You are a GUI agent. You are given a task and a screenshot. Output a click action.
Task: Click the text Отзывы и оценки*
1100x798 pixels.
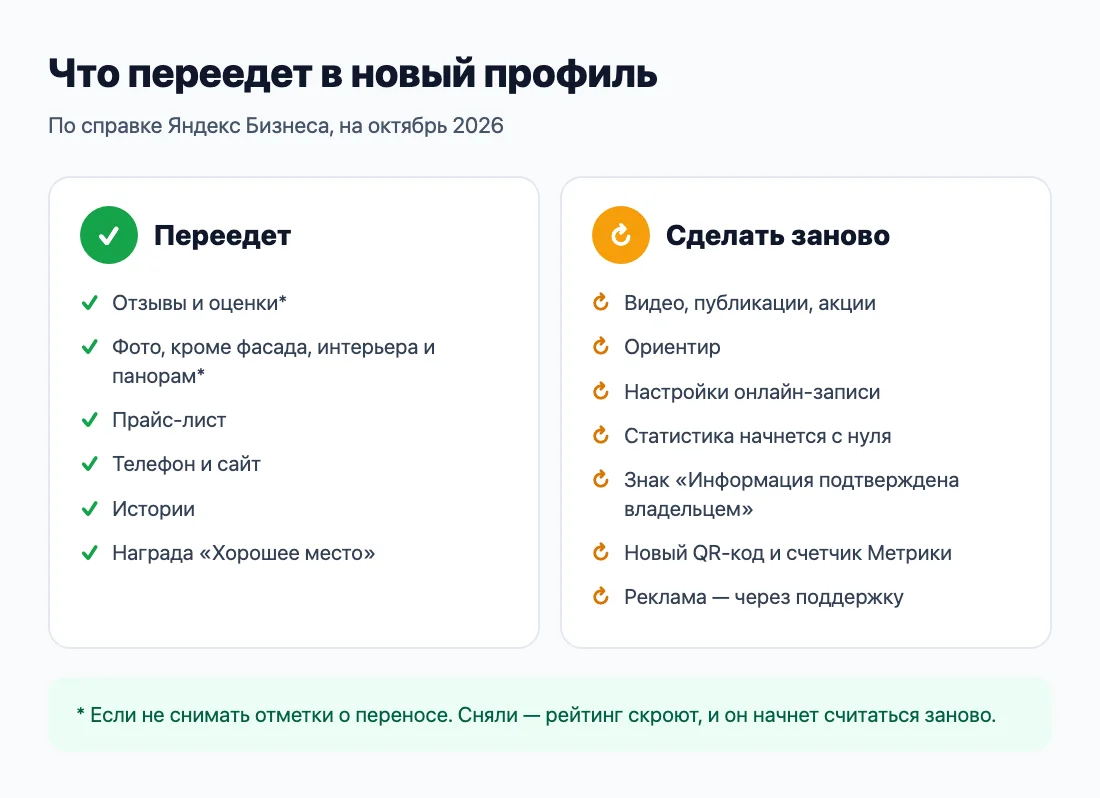[x=199, y=303]
